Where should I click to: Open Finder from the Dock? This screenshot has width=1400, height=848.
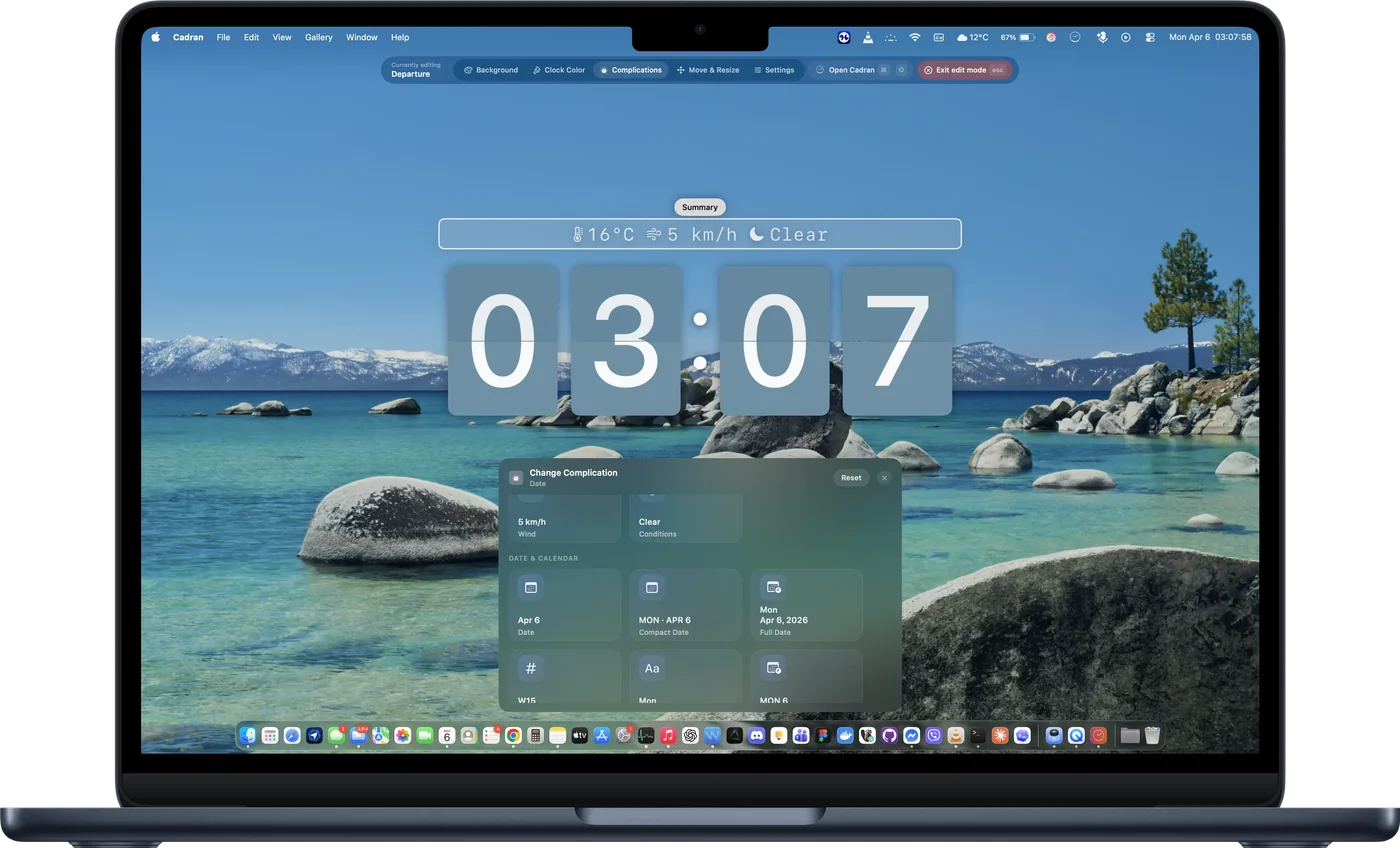click(x=248, y=735)
